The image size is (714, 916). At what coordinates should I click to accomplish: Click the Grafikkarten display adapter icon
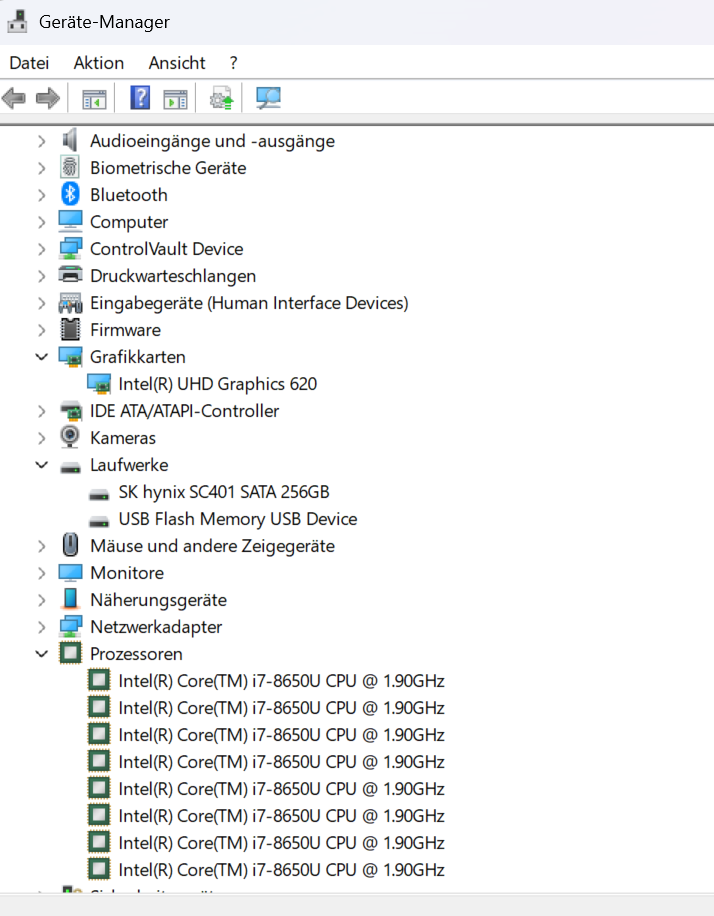pyautogui.click(x=70, y=356)
